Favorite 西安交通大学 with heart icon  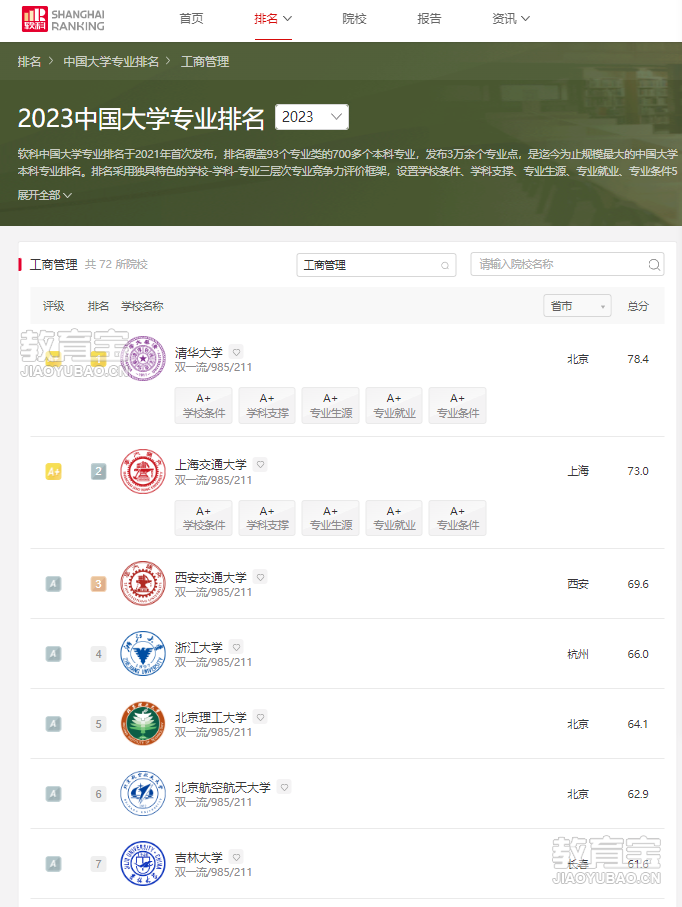(260, 577)
